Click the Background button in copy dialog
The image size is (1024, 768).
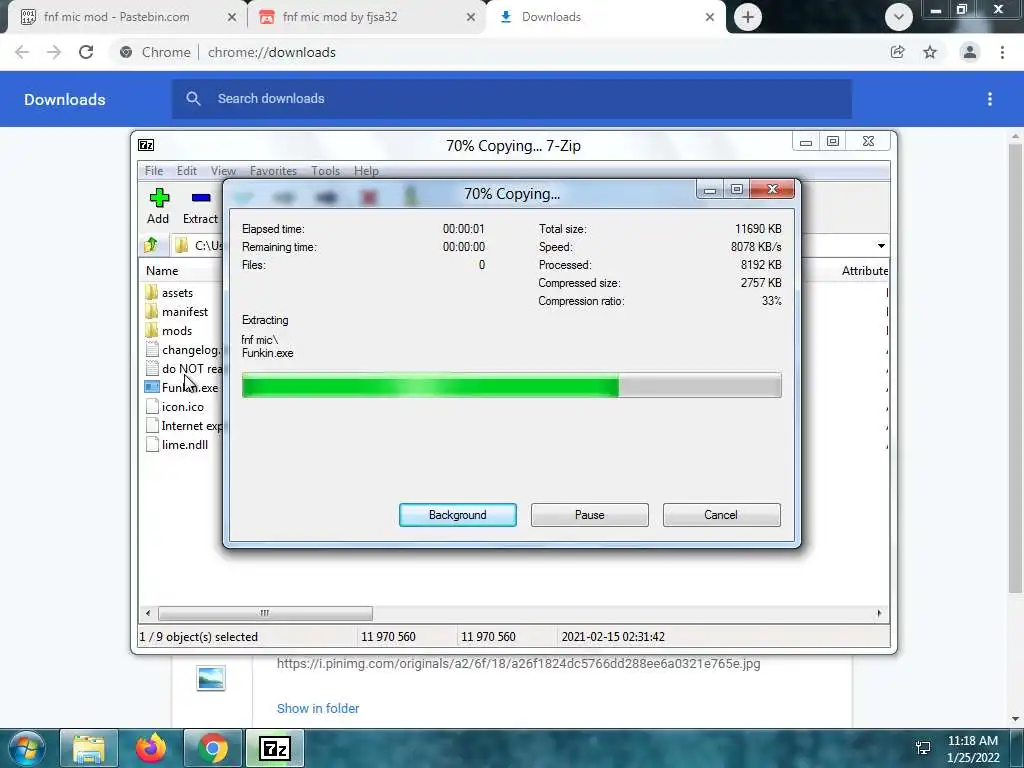458,515
